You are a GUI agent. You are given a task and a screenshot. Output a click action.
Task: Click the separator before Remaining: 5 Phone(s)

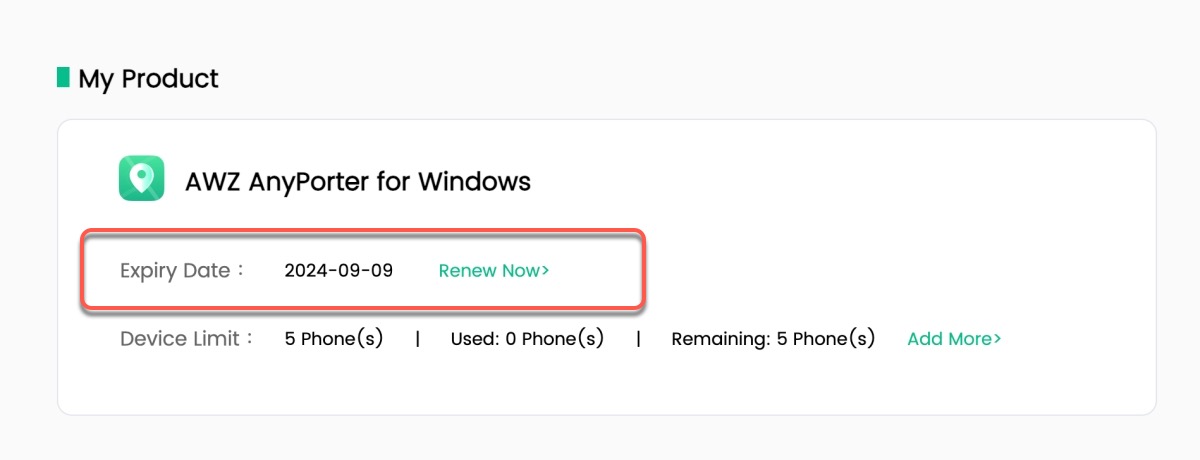tap(638, 339)
